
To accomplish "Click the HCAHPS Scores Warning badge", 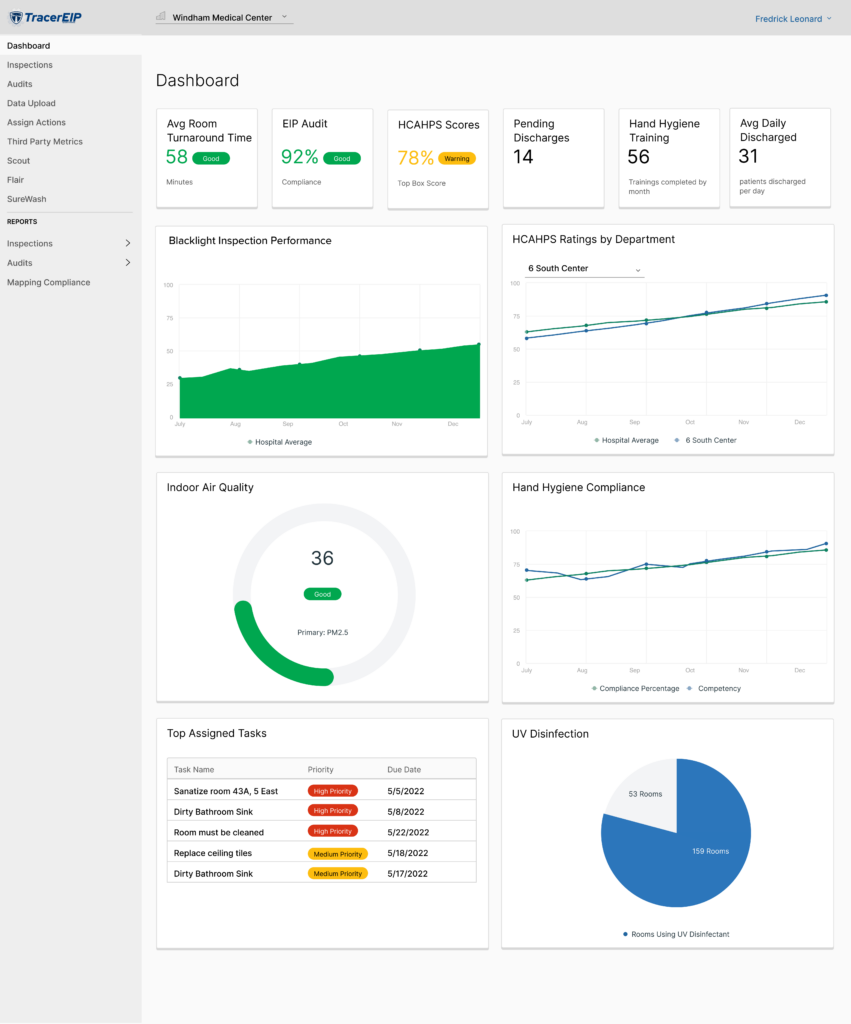I will pyautogui.click(x=457, y=158).
